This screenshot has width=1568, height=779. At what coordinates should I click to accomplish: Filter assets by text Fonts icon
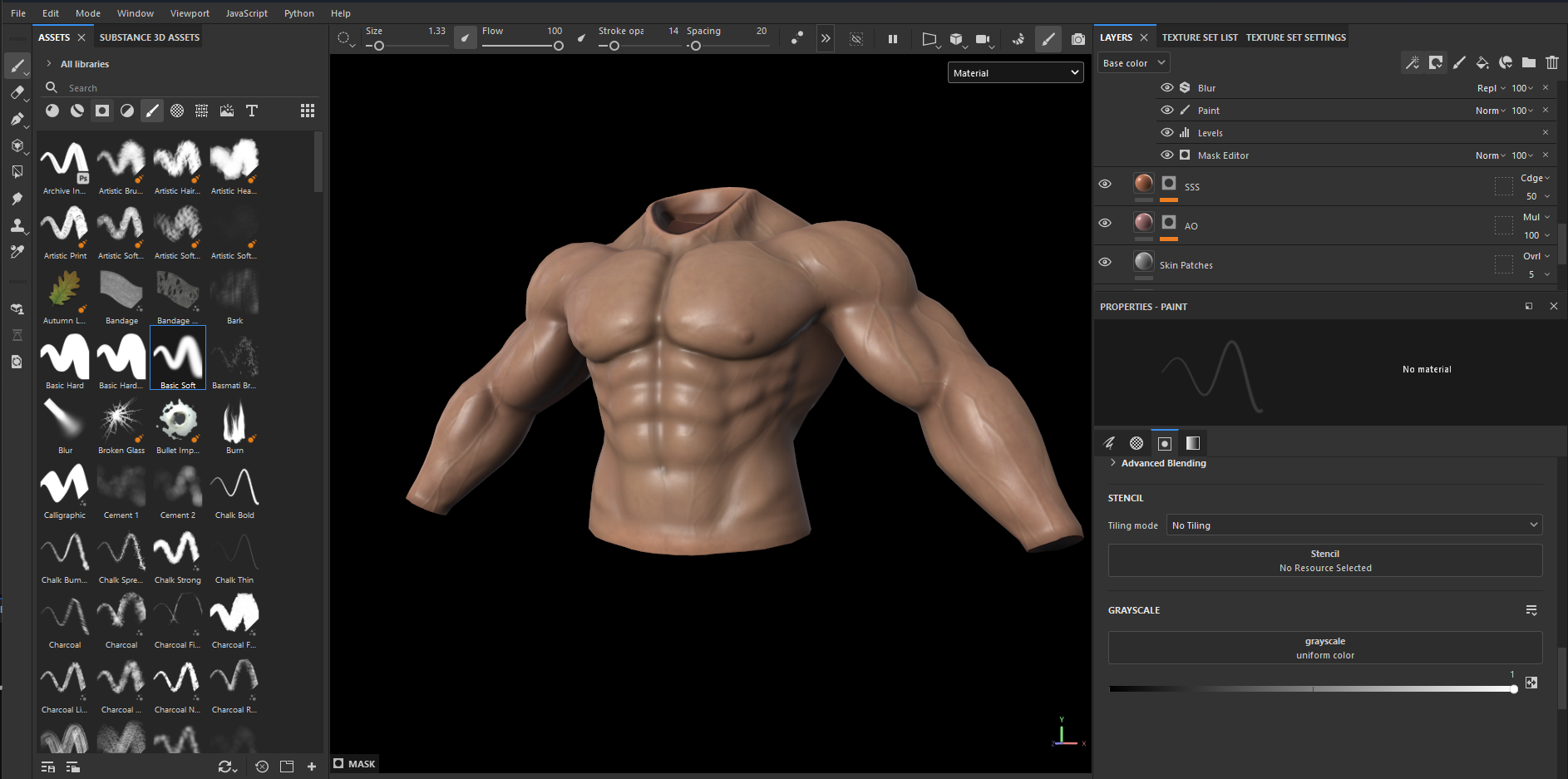[x=252, y=111]
